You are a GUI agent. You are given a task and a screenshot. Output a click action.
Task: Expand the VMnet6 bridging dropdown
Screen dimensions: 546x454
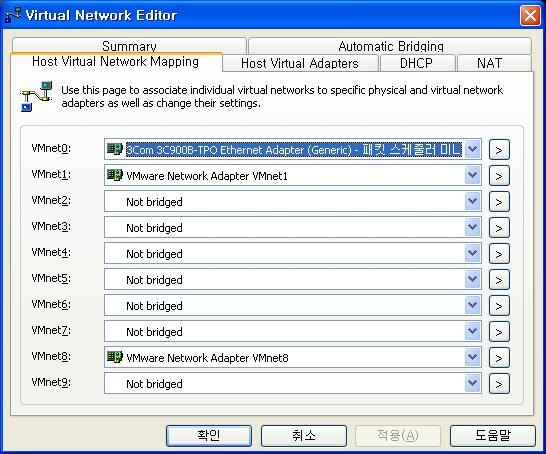[x=473, y=305]
